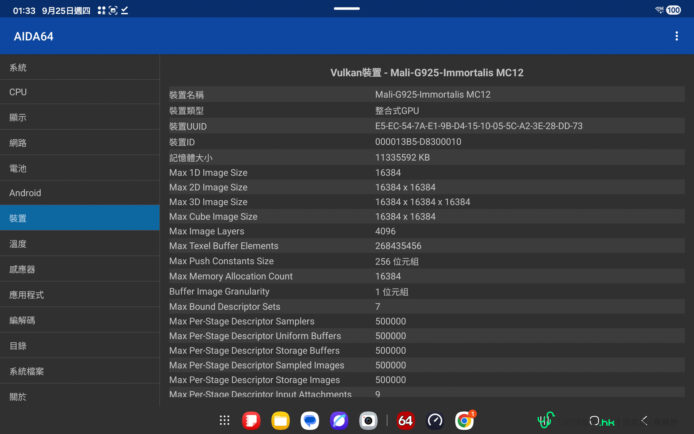Launch Chrome from the taskbar
This screenshot has height=434, width=694.
(x=464, y=420)
